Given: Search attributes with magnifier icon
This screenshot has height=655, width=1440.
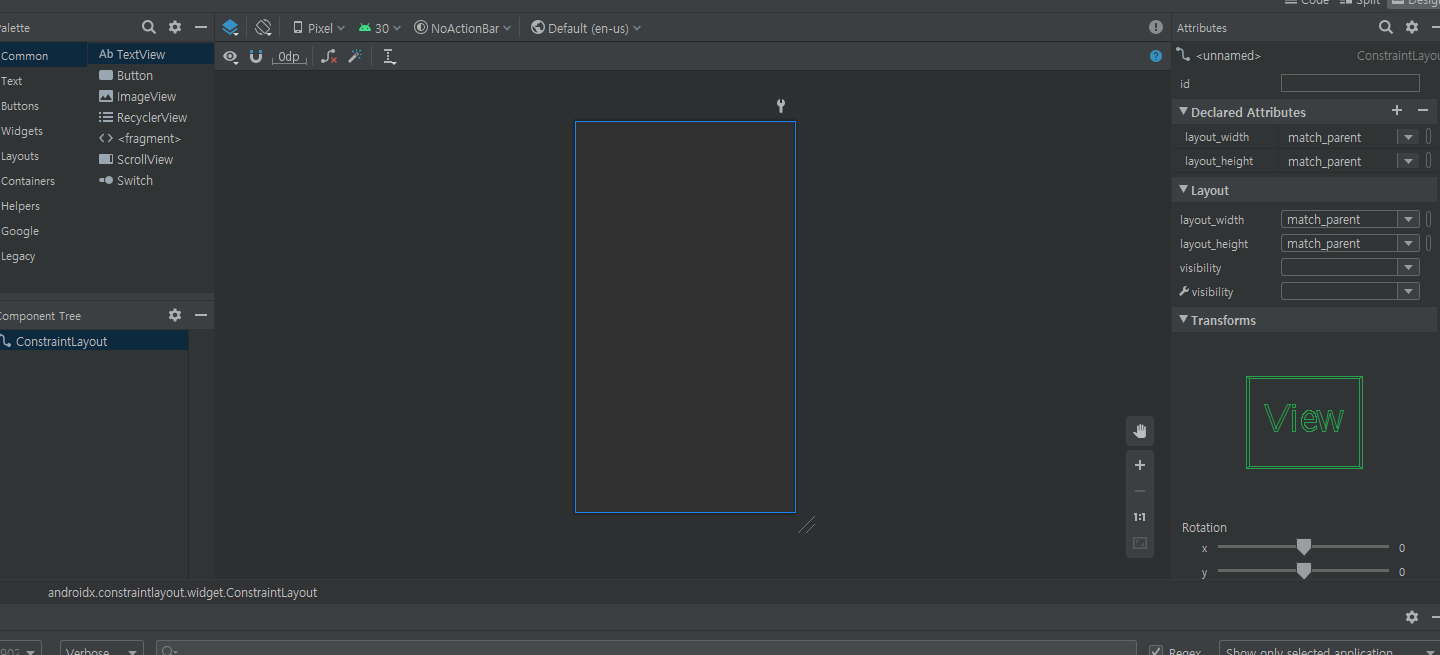Looking at the screenshot, I should pyautogui.click(x=1386, y=28).
